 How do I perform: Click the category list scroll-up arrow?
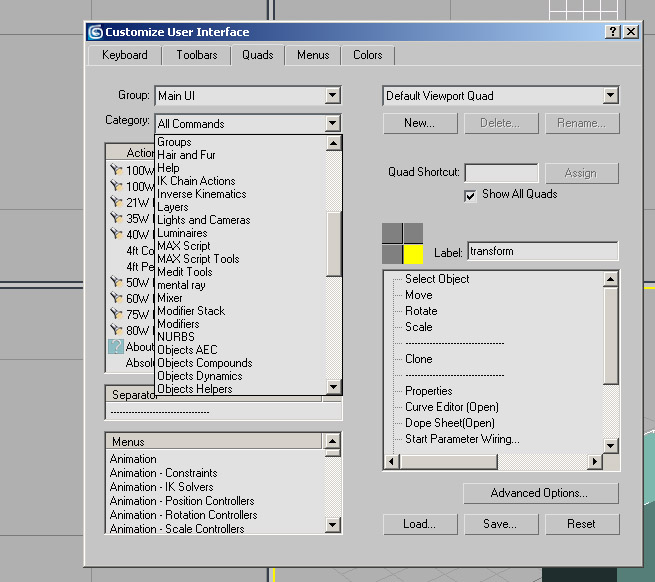(x=333, y=143)
